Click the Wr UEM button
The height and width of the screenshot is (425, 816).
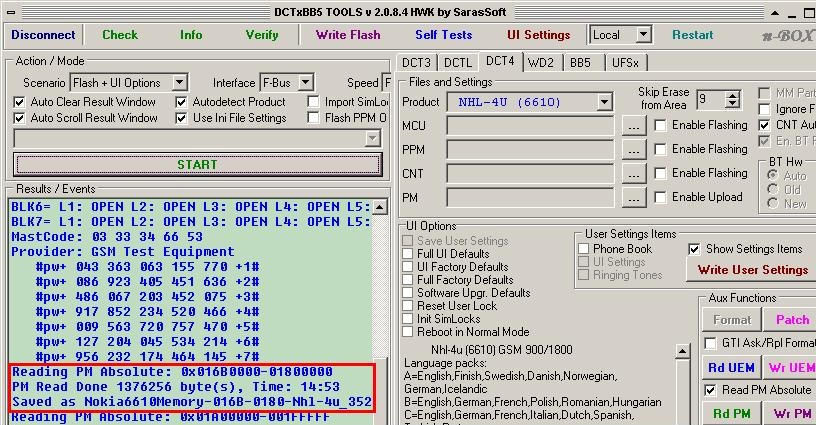pyautogui.click(x=792, y=368)
